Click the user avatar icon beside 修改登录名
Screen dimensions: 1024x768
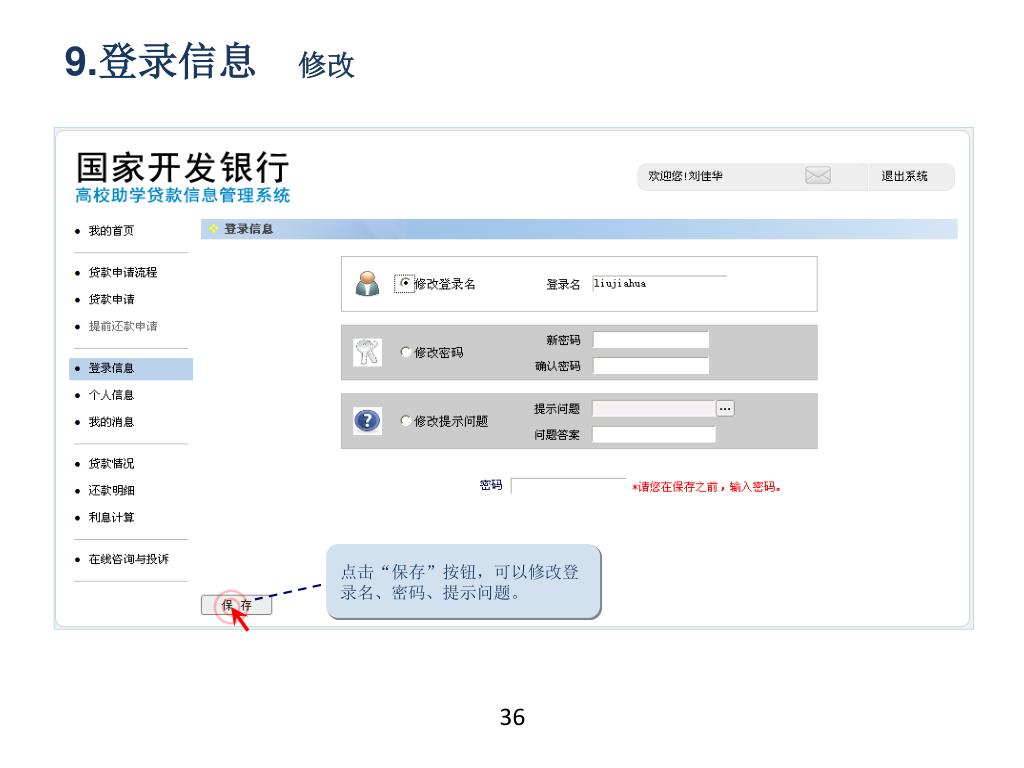point(368,283)
